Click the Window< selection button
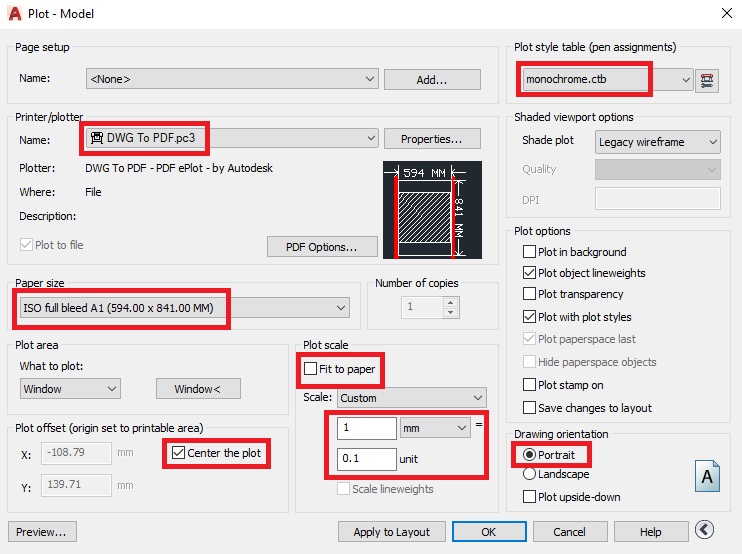The height and width of the screenshot is (554, 742). pyautogui.click(x=196, y=389)
